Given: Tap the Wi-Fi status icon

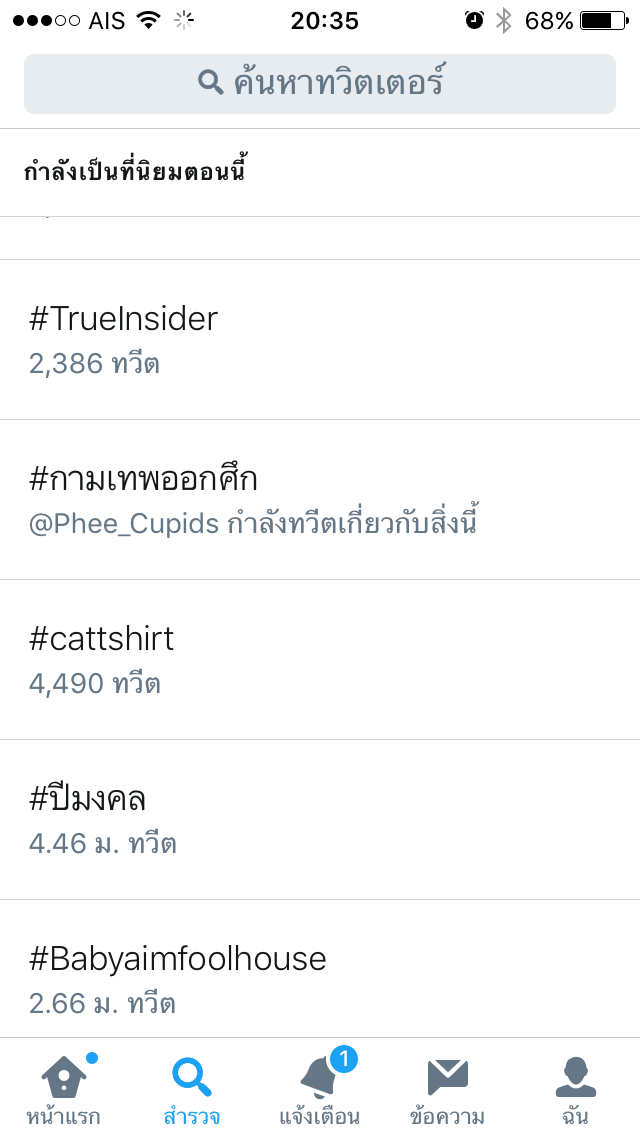Looking at the screenshot, I should click(x=149, y=20).
